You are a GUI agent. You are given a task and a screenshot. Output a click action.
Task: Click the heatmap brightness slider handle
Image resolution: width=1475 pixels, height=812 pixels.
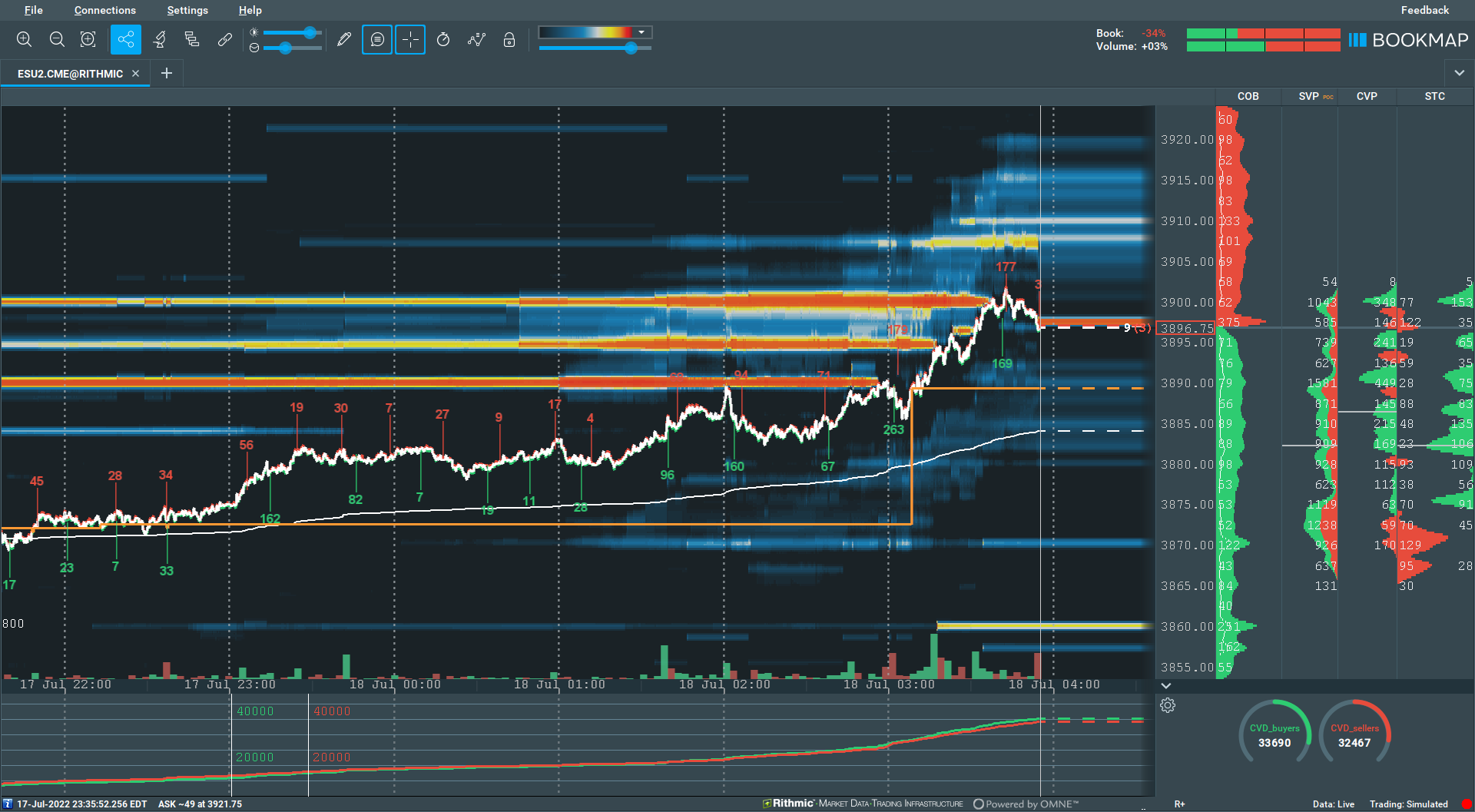[x=310, y=32]
